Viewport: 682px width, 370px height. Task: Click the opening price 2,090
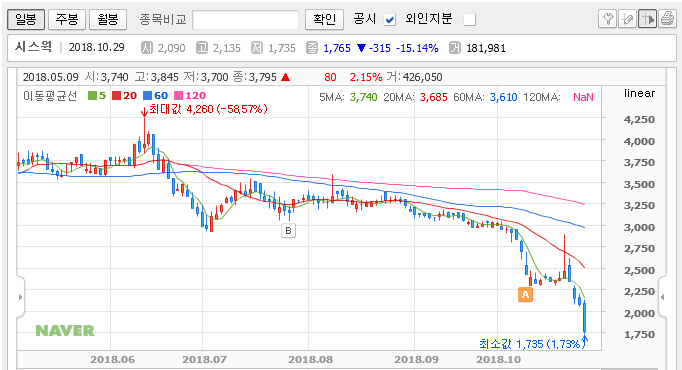point(171,48)
